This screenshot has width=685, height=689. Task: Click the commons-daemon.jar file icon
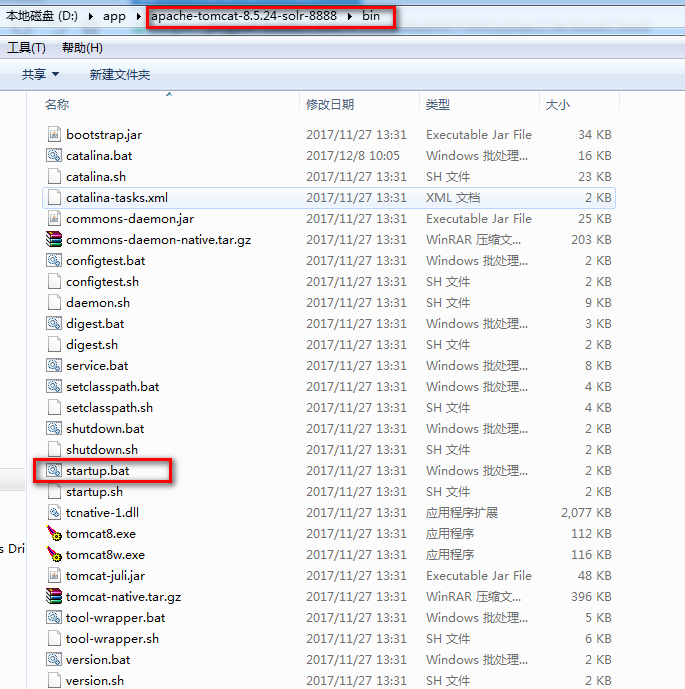(54, 218)
